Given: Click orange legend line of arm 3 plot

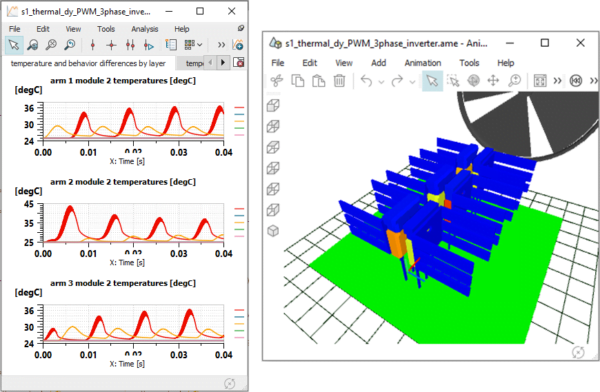Looking at the screenshot, I should pos(239,324).
